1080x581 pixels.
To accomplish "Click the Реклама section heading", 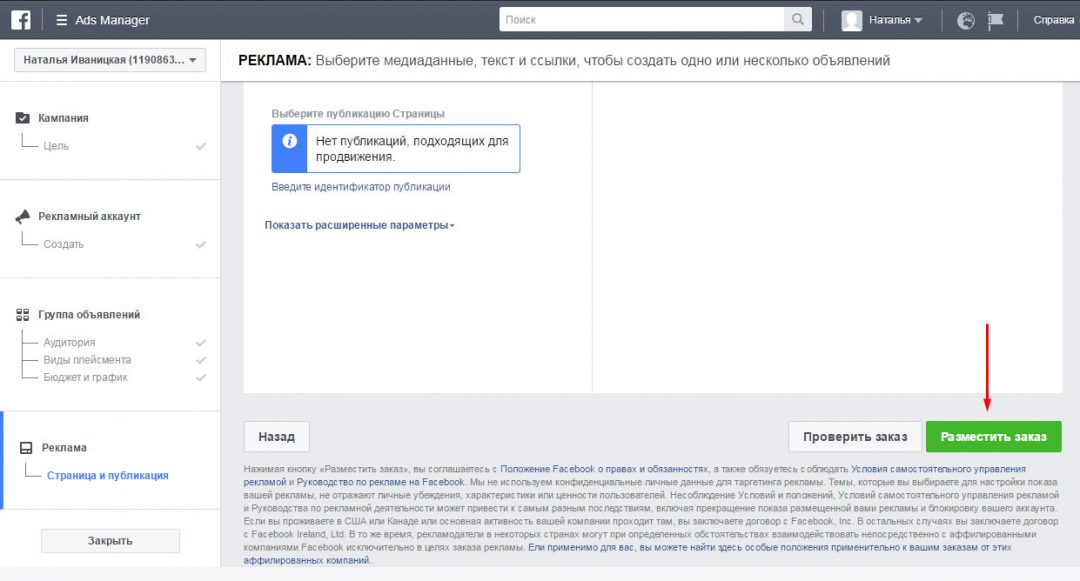I will click(x=64, y=447).
